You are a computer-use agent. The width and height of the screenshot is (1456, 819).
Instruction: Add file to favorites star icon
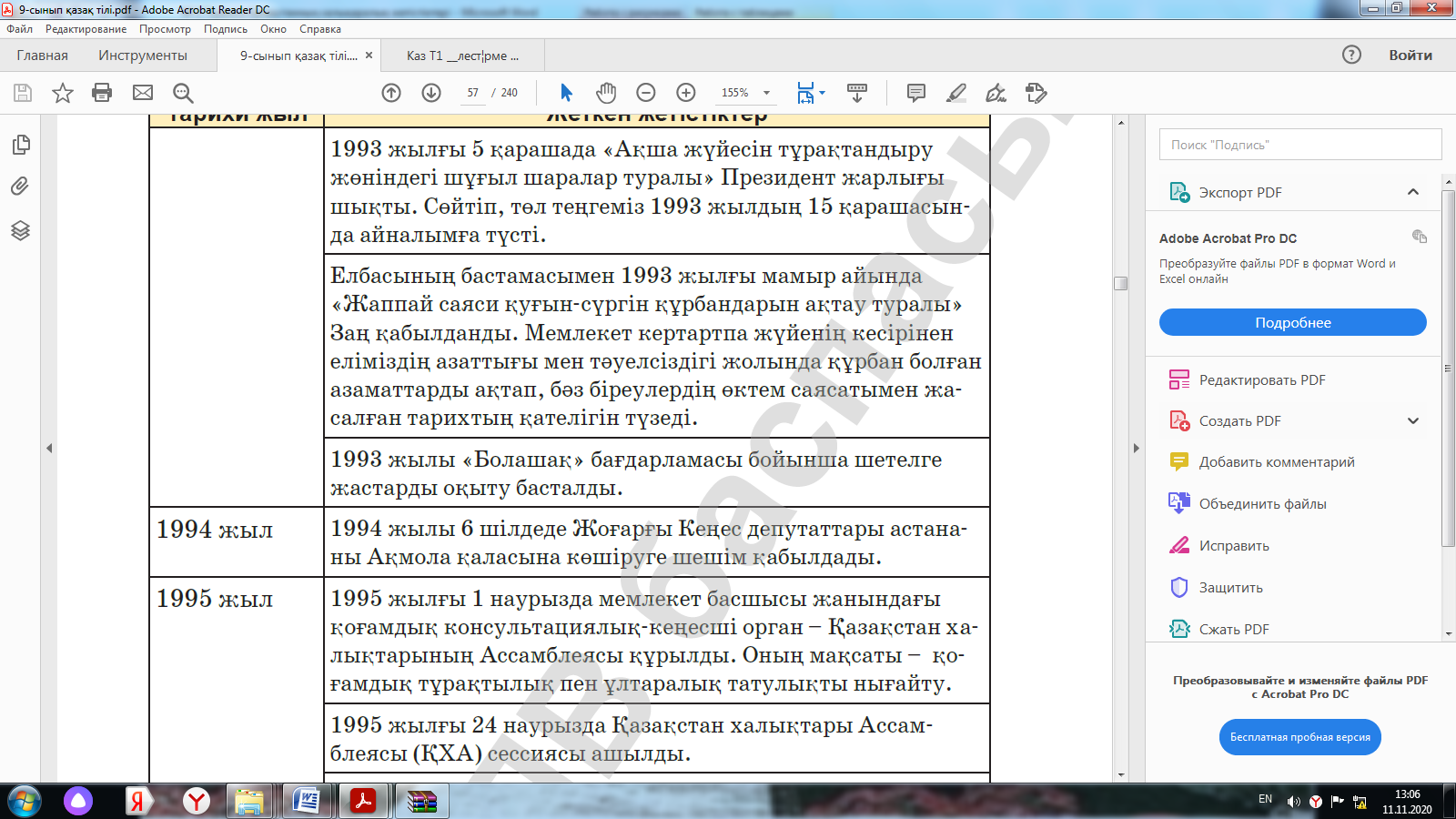pos(63,93)
